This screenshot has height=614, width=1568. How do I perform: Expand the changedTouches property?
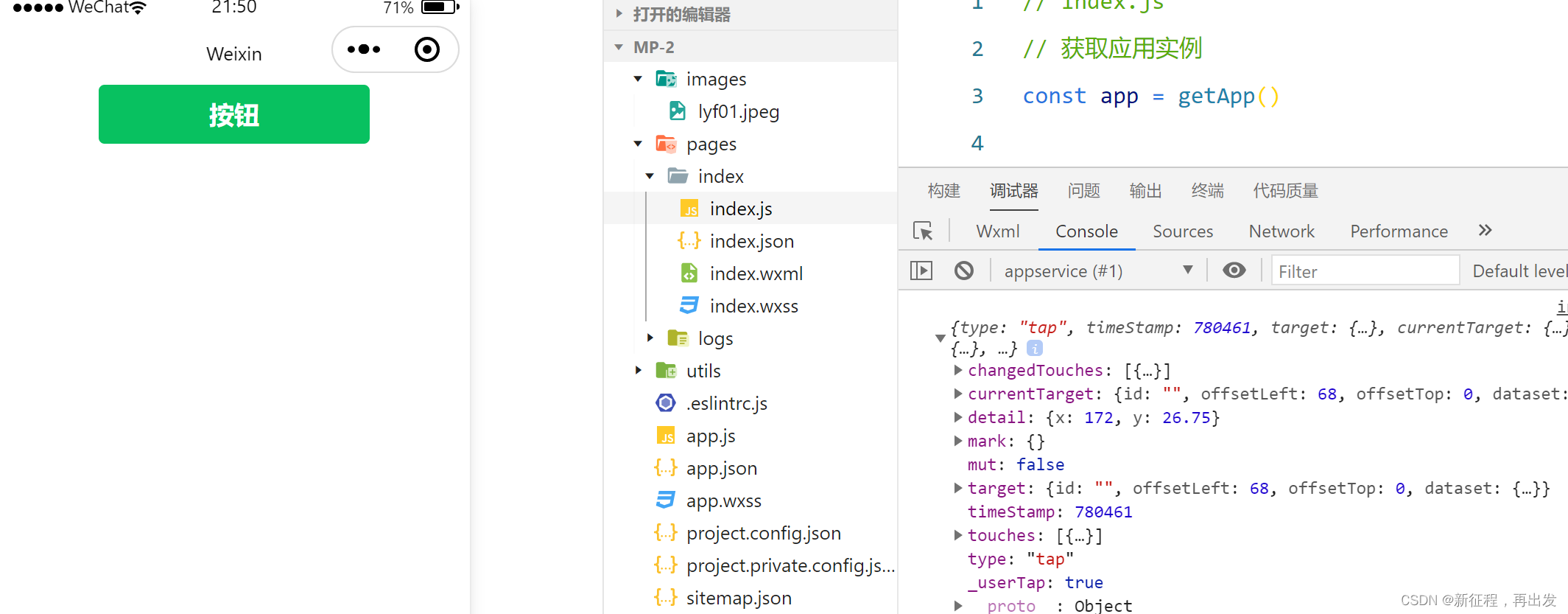click(x=957, y=370)
